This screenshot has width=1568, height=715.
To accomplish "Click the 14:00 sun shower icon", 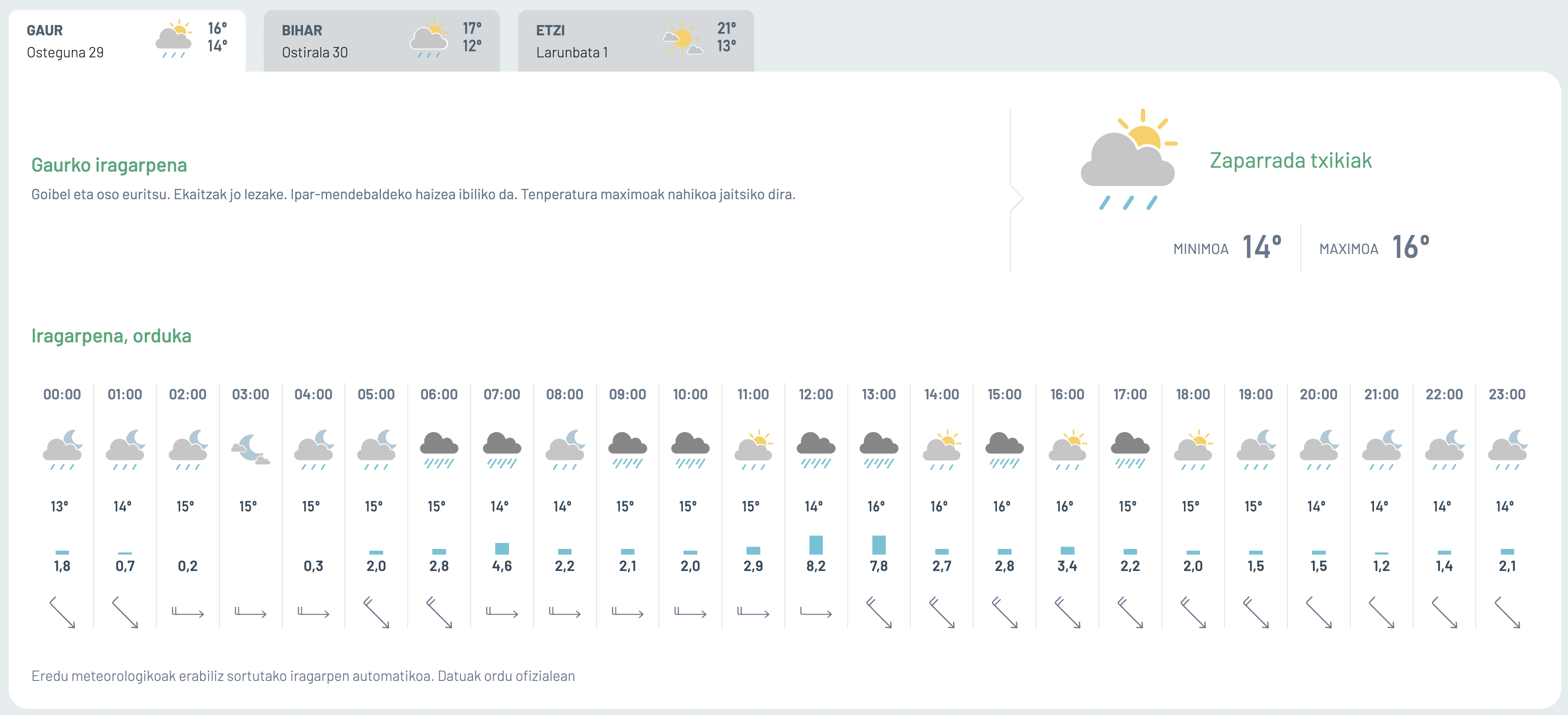I will pos(942,450).
